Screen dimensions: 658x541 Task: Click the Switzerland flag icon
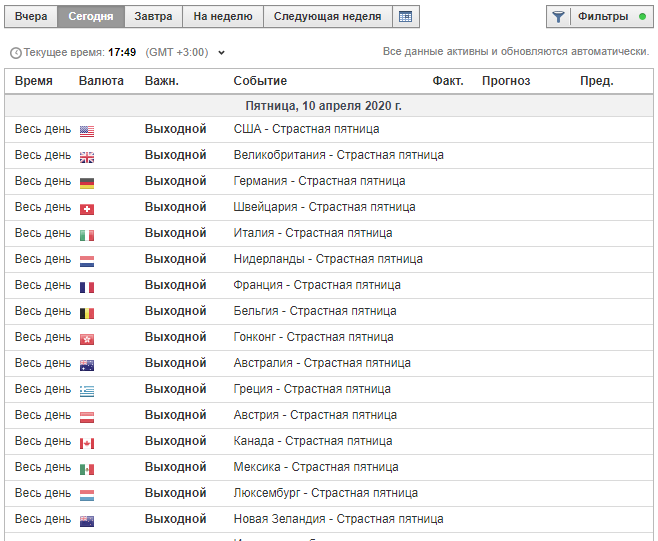pos(87,209)
